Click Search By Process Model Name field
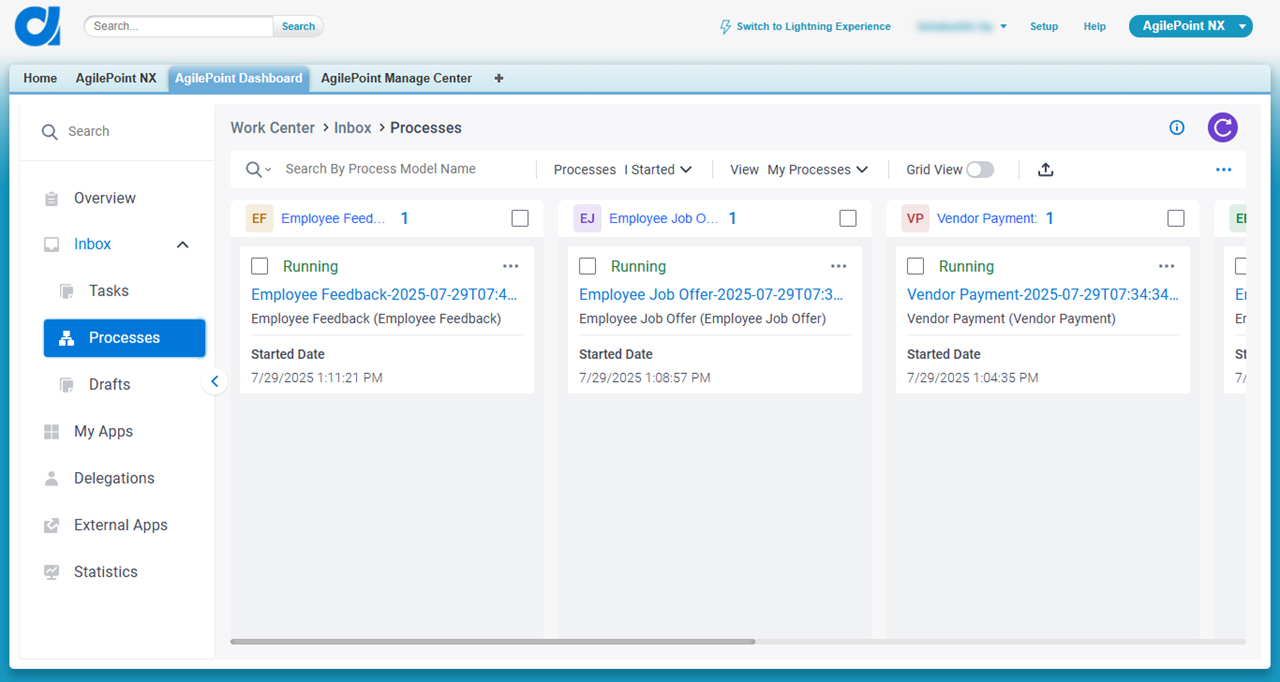This screenshot has height=682, width=1280. click(380, 169)
